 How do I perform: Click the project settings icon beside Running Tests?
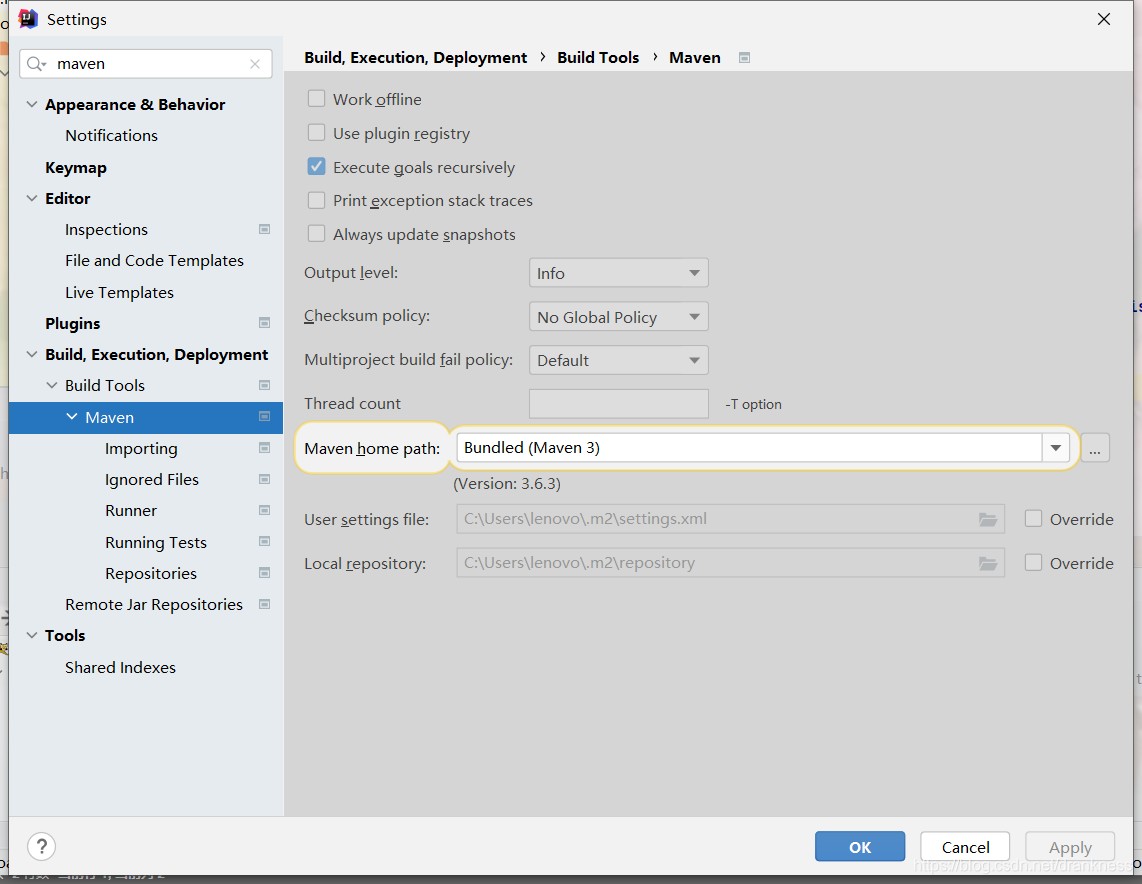[x=264, y=542]
